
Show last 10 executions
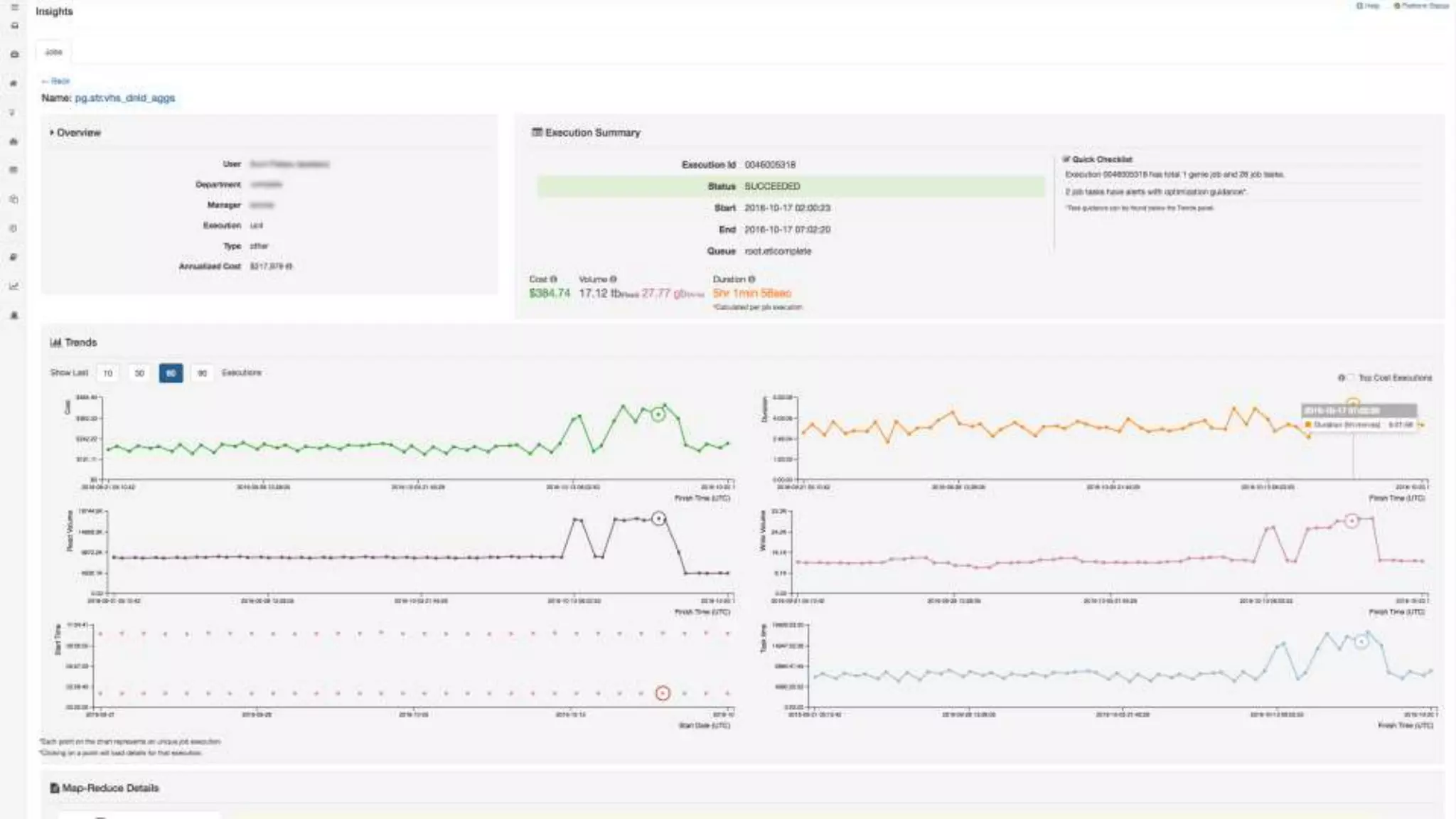[x=108, y=373]
